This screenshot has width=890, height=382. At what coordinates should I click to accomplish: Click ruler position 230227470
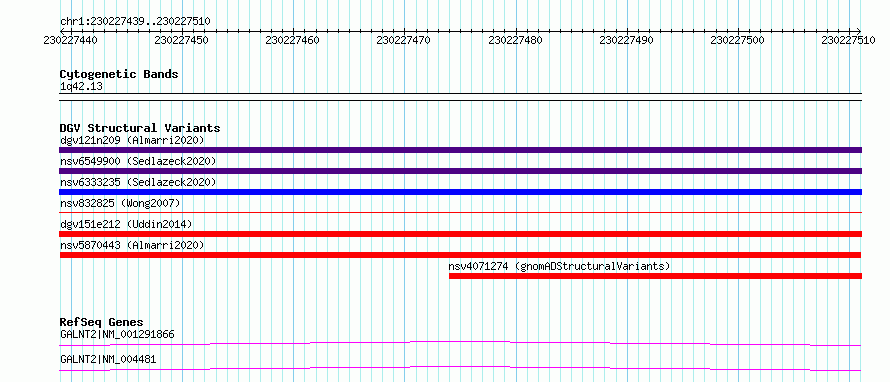[404, 40]
